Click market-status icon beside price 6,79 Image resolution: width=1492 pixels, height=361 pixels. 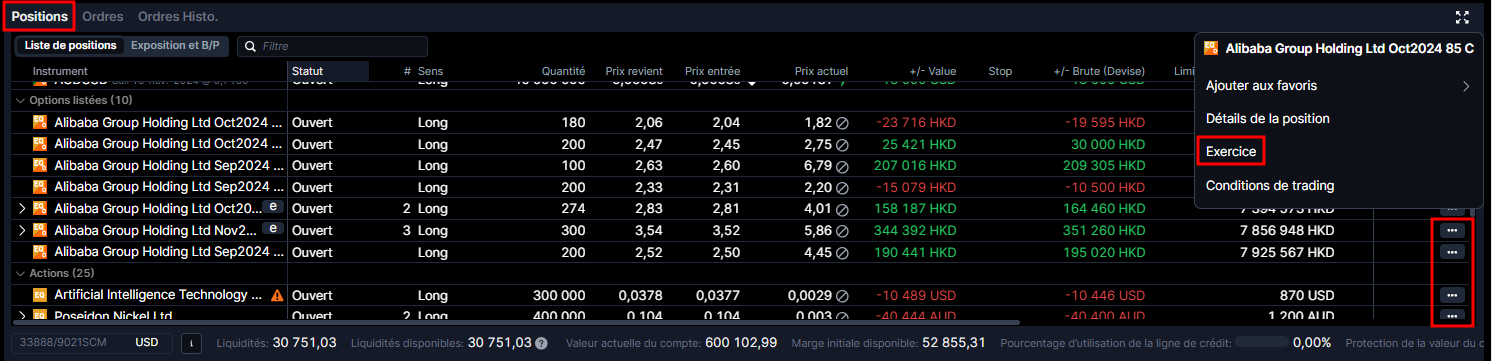pos(843,166)
